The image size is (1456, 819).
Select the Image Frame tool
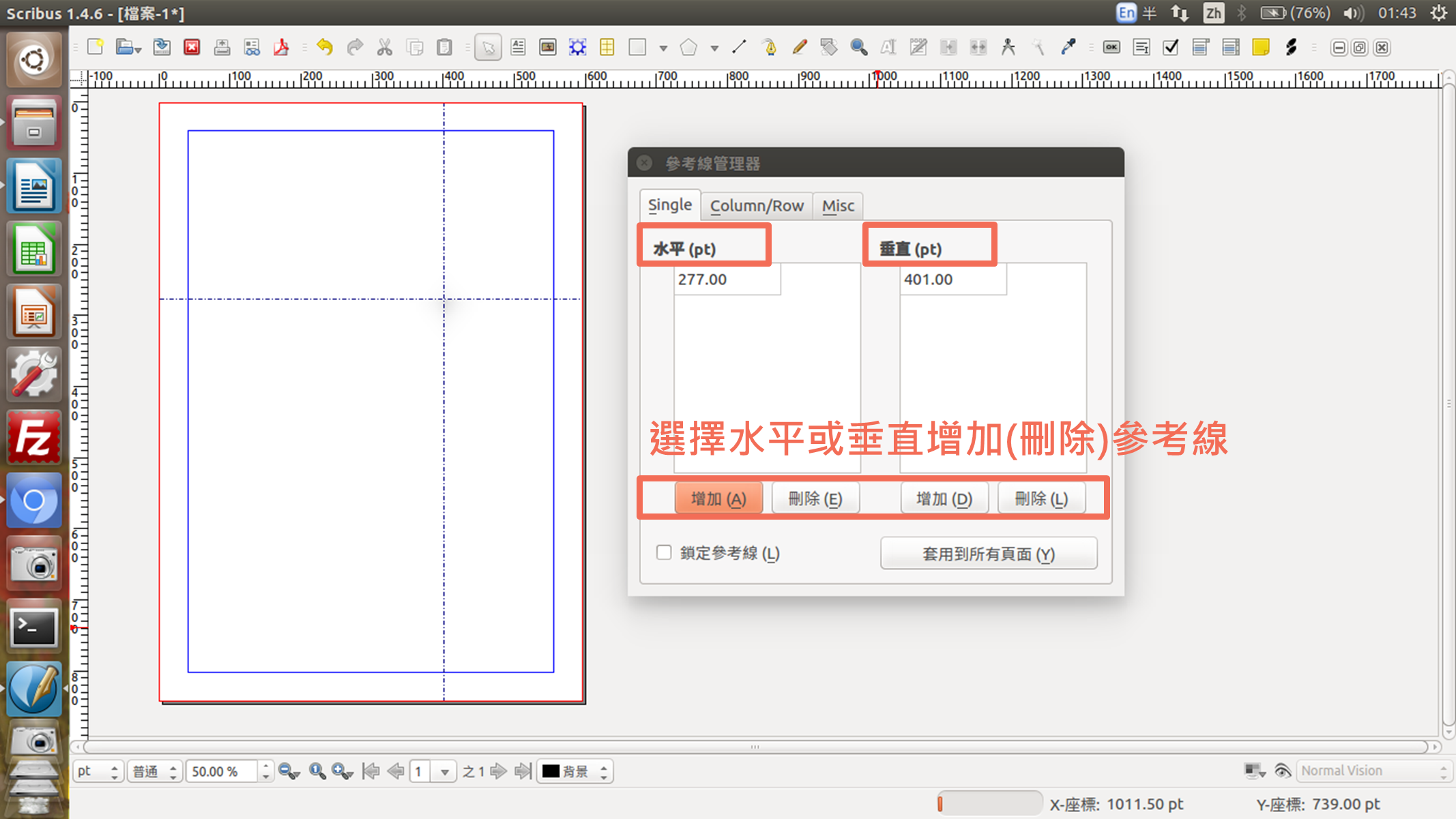point(547,47)
